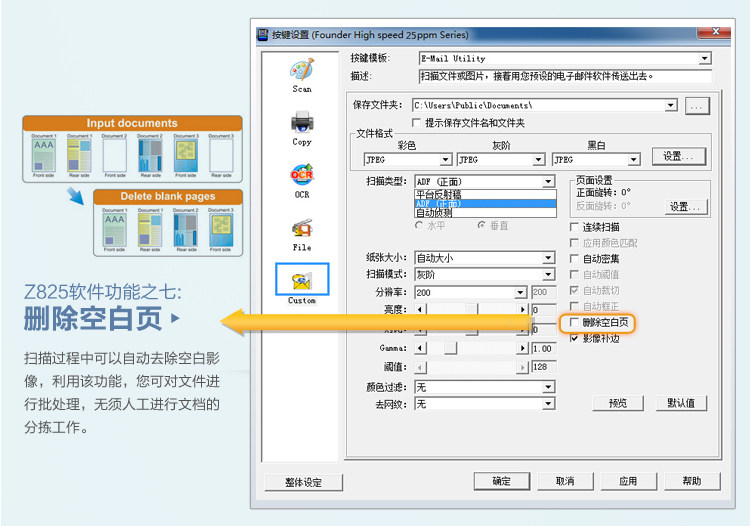The width and height of the screenshot is (750, 526).
Task: Click the browse folder "..." button
Action: tap(697, 106)
